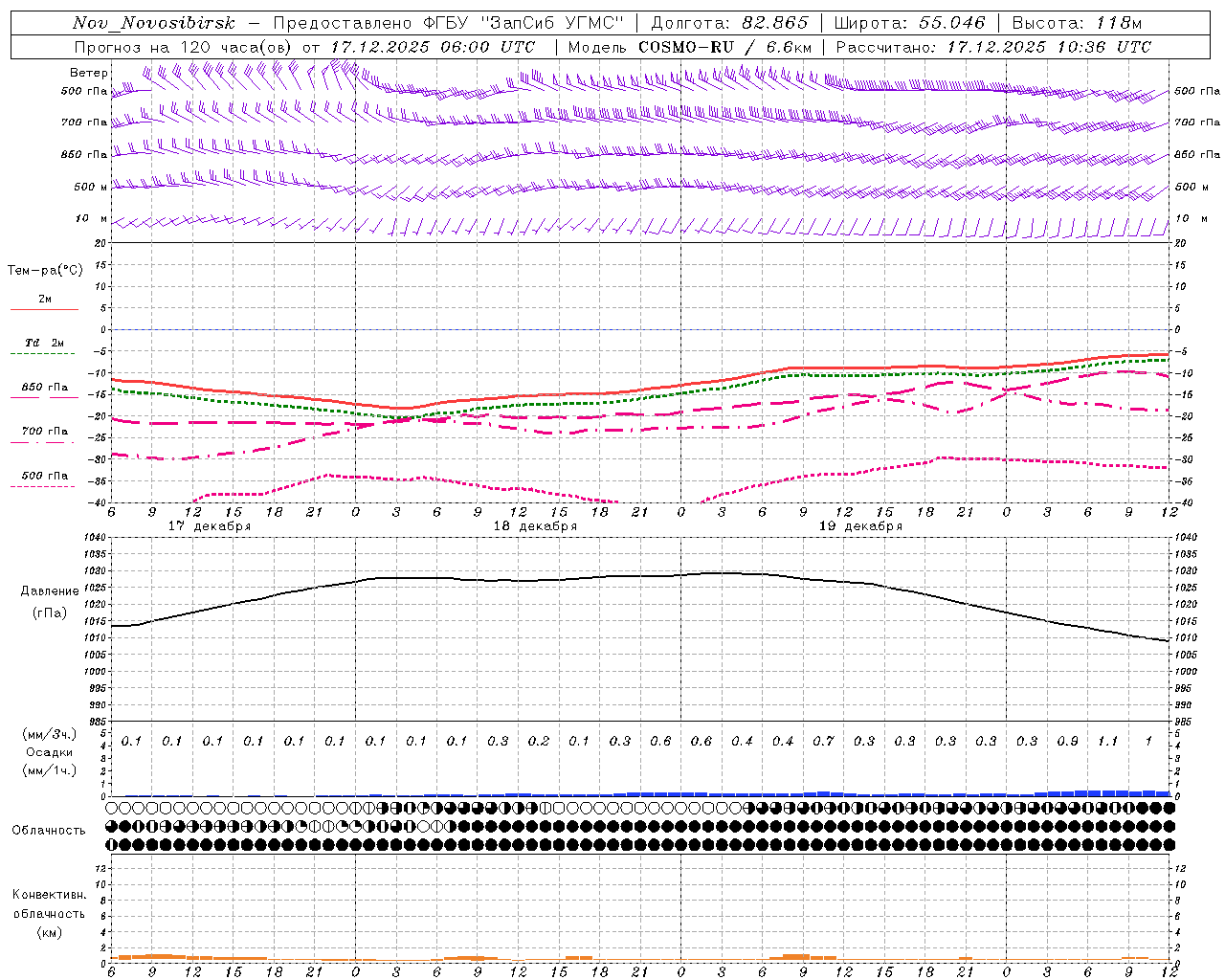Viewport: 1225px width, 980px height.
Task: Click the '17 декабря' date label
Action: tap(210, 526)
